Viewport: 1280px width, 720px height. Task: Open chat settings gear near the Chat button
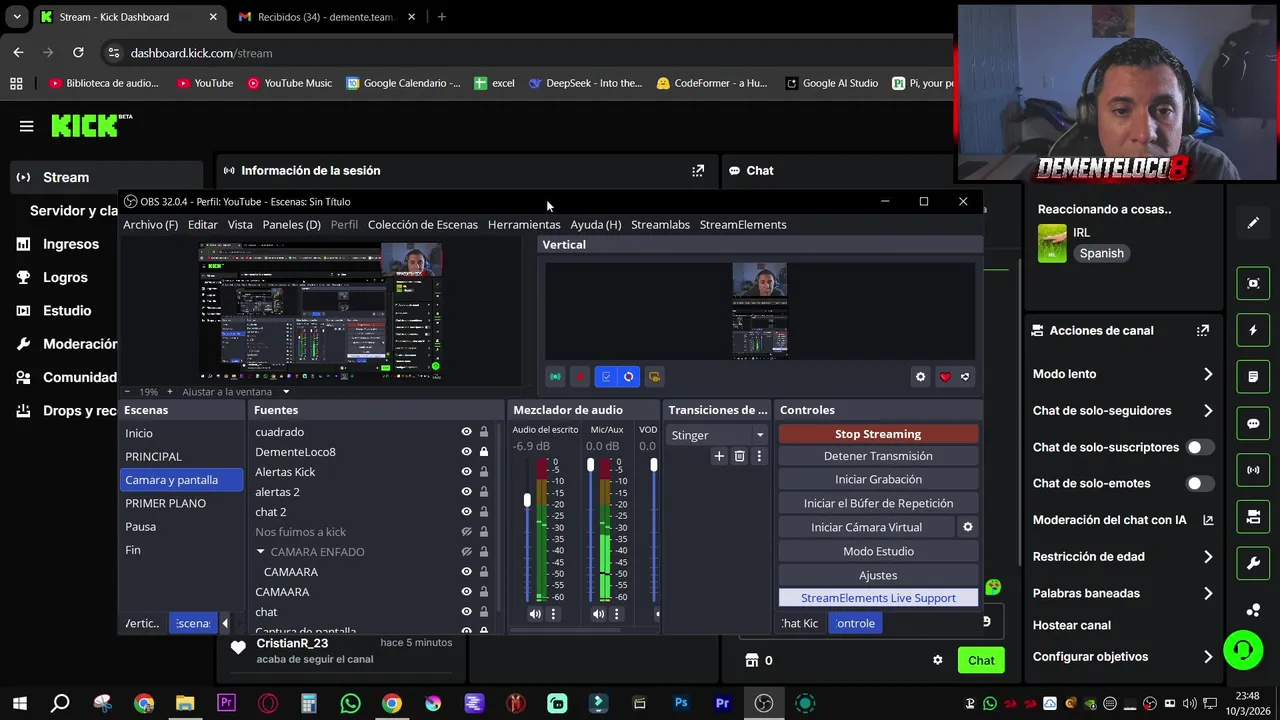(x=937, y=660)
